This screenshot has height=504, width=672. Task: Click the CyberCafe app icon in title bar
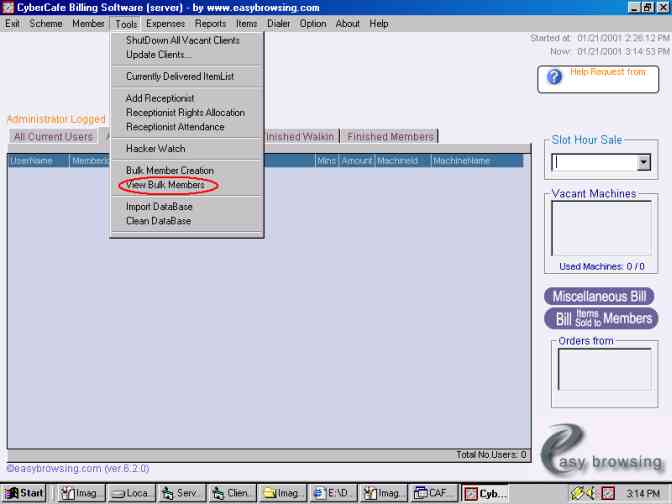click(8, 7)
